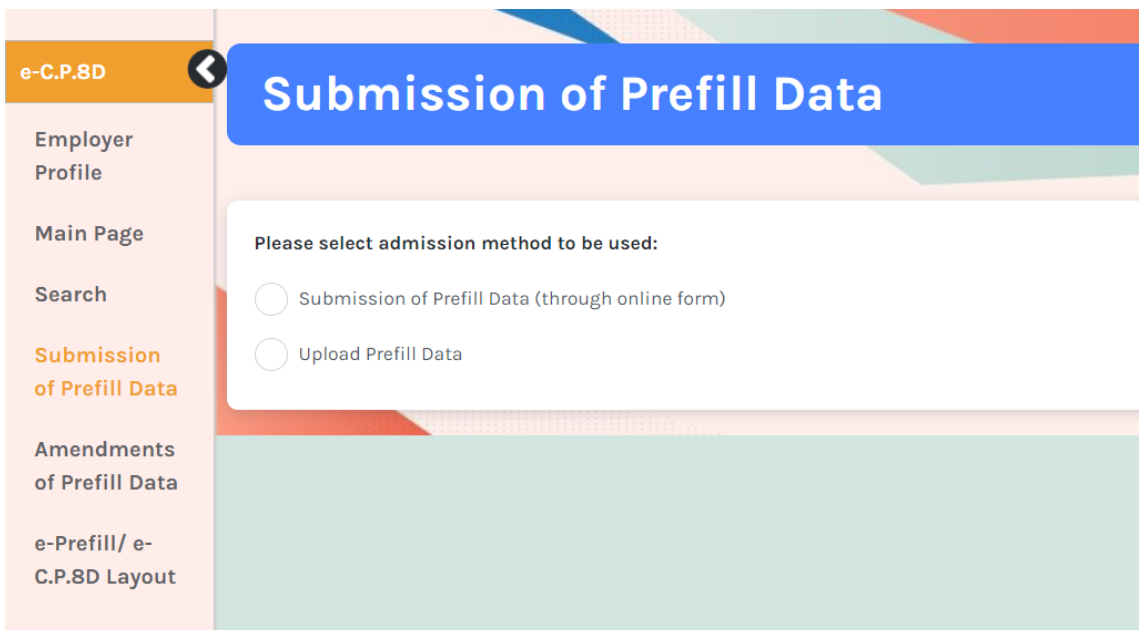Select Submission of Prefill Data in sidebar
Image resolution: width=1145 pixels, height=637 pixels.
tap(105, 371)
